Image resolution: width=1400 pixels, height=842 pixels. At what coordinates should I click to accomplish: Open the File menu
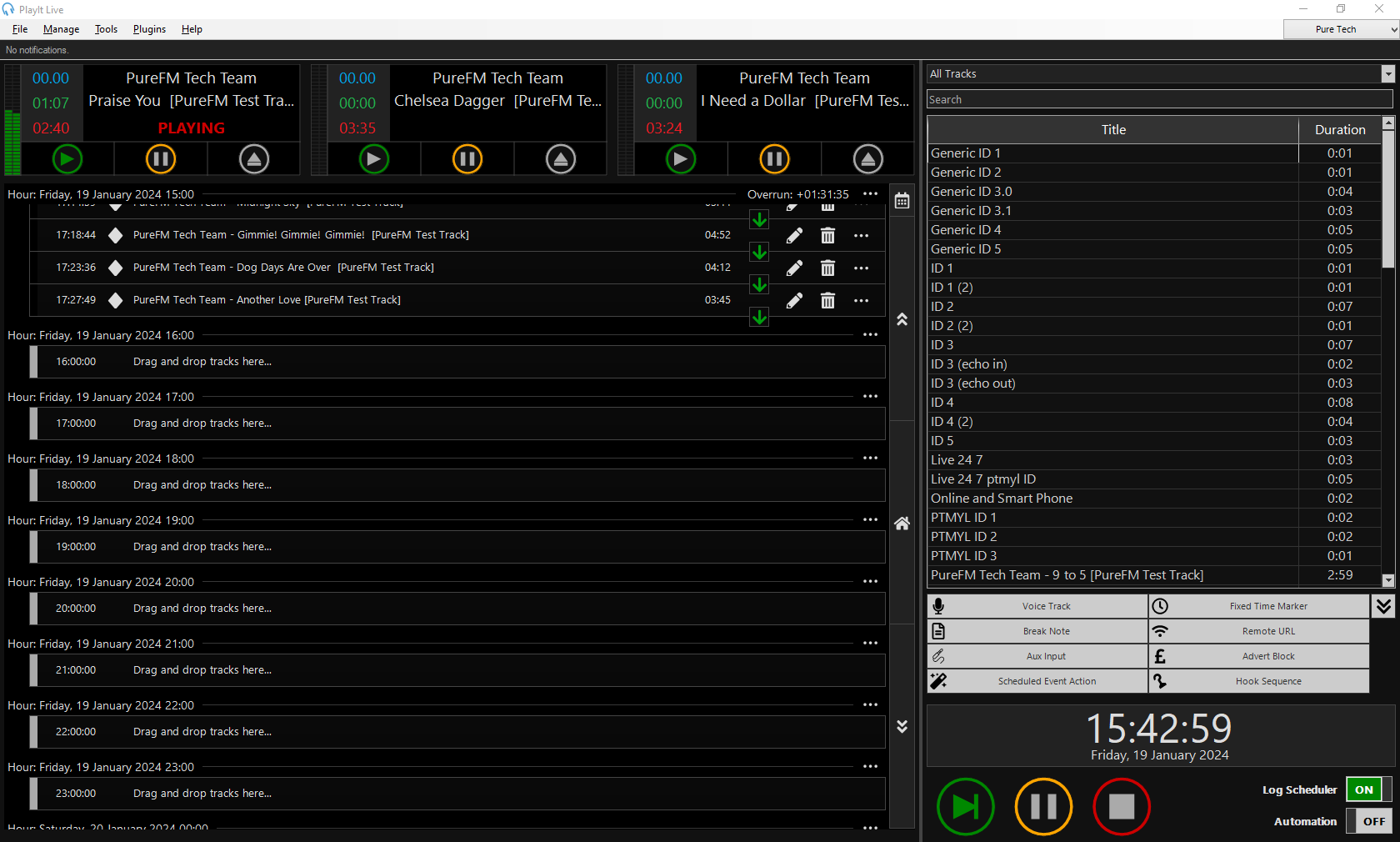pos(20,29)
